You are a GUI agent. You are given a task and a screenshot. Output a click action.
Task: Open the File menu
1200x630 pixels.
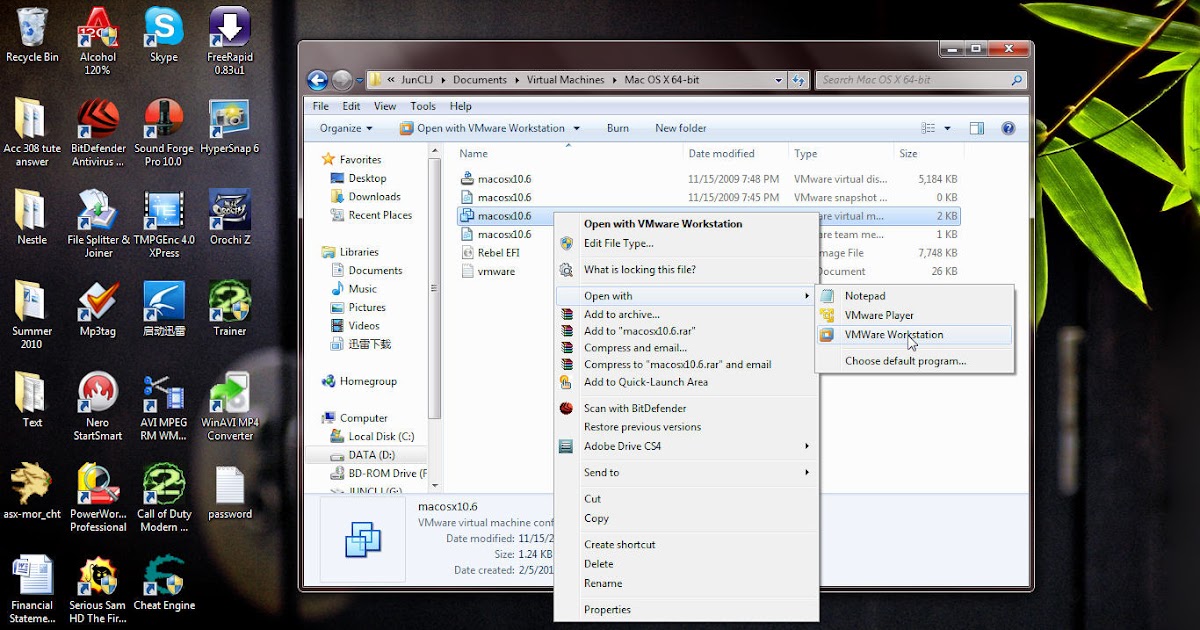321,106
